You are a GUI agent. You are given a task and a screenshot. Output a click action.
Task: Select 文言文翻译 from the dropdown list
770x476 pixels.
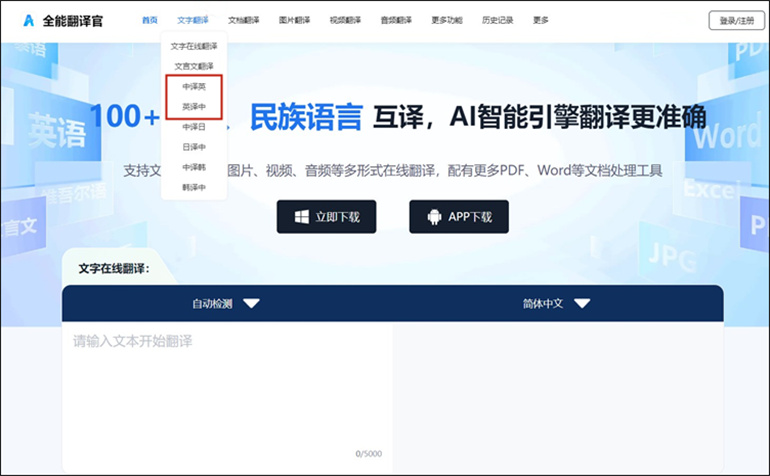click(x=194, y=66)
